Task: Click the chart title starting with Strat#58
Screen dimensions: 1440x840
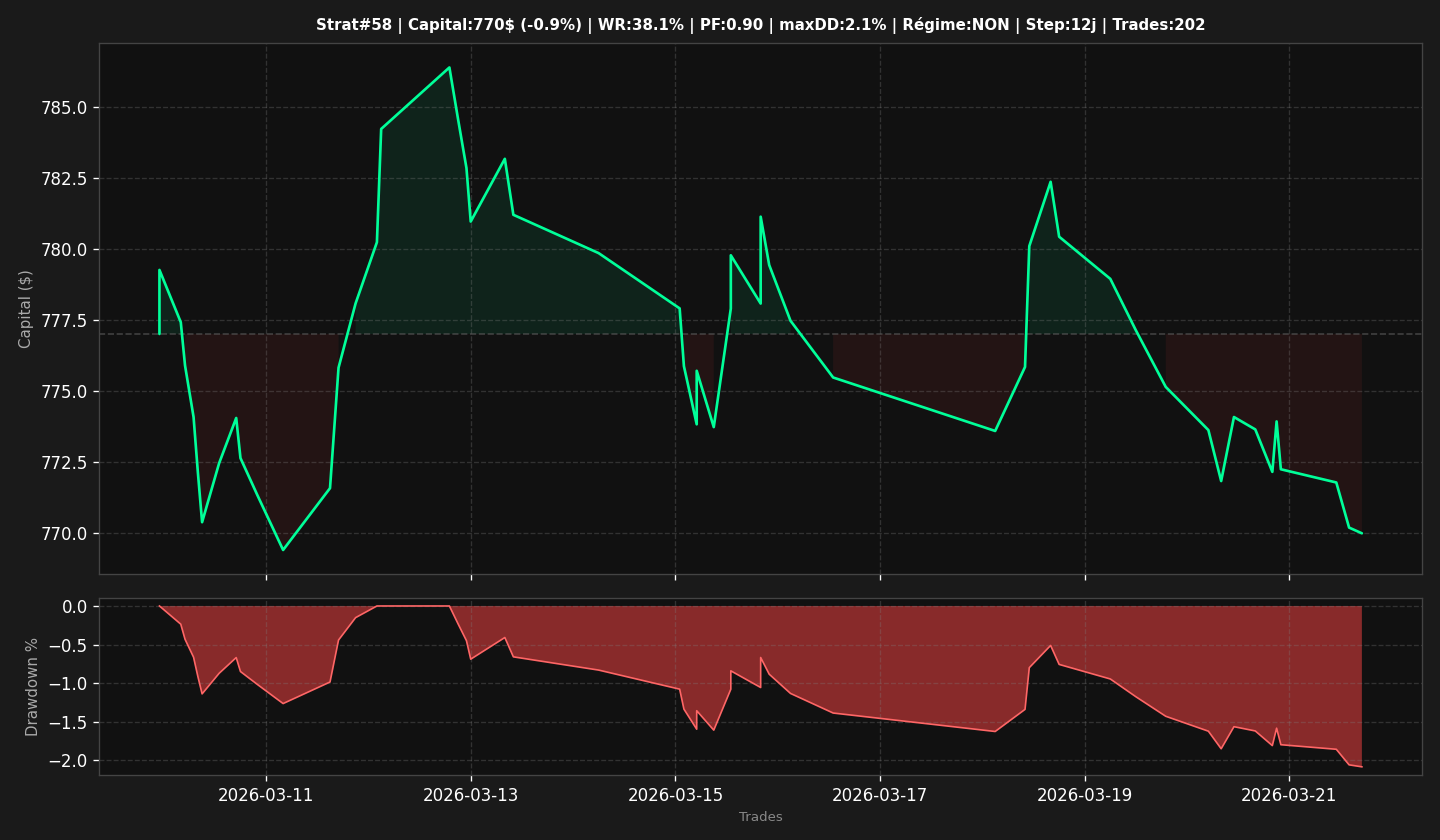Action: [760, 25]
